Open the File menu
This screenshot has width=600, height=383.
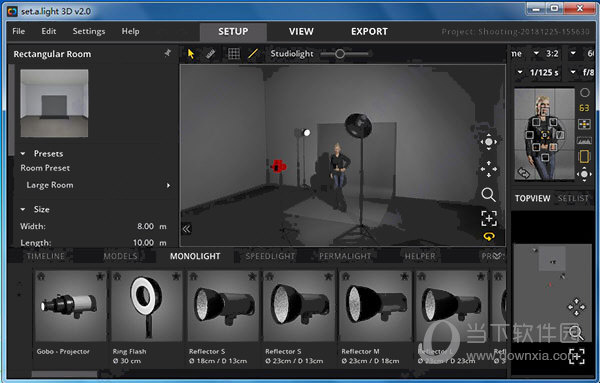click(19, 31)
